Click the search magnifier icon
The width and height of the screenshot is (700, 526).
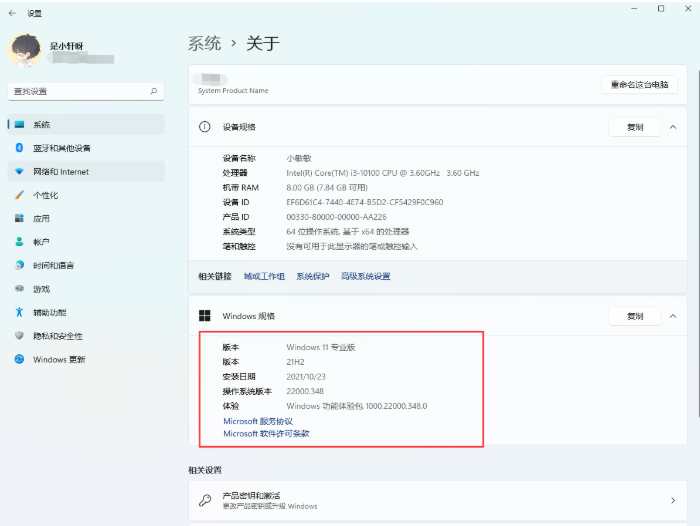[x=154, y=91]
